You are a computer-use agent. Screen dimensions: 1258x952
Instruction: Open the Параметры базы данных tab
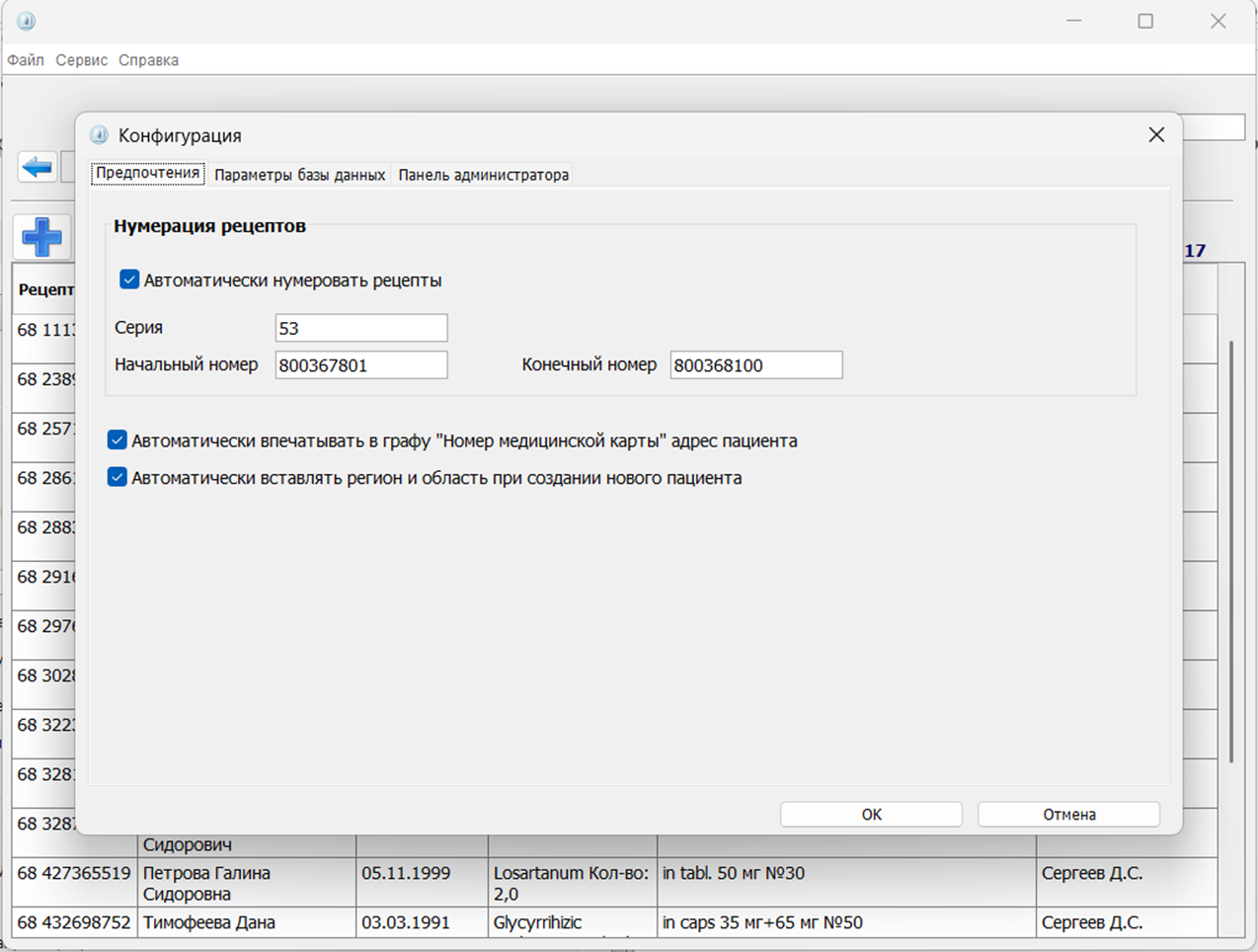click(x=299, y=175)
